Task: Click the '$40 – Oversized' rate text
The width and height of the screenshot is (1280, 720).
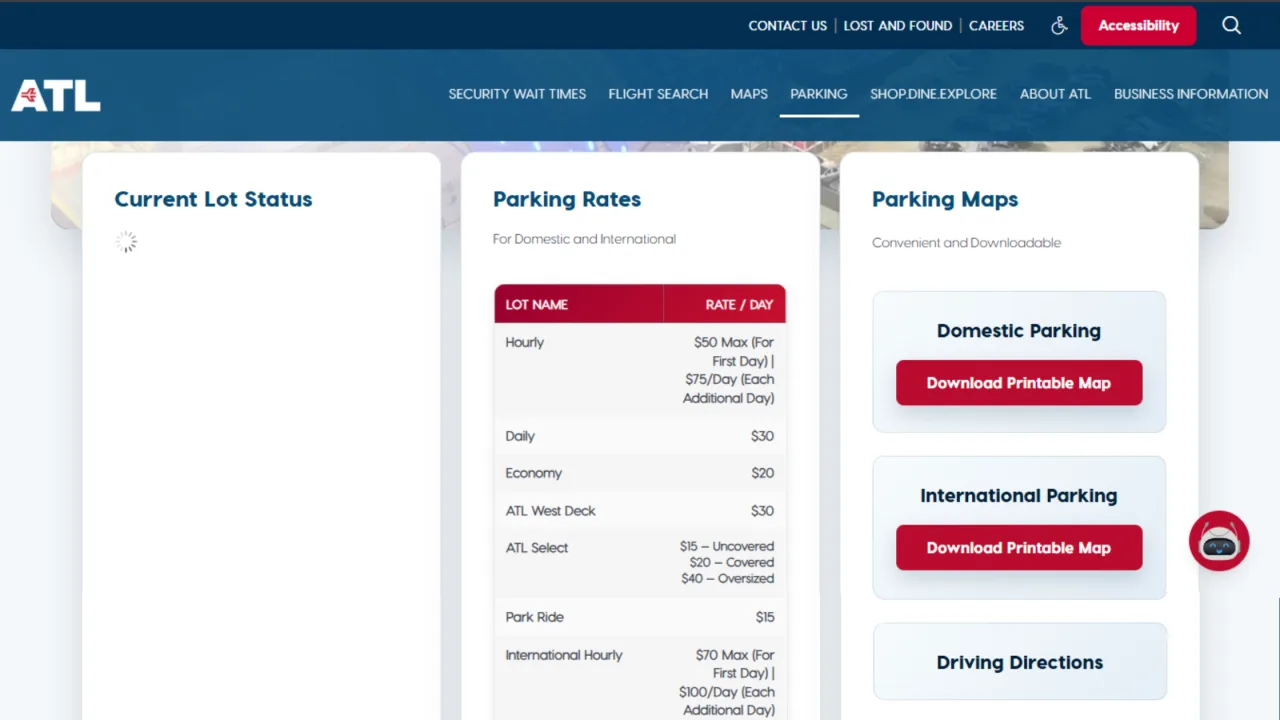Action: pyautogui.click(x=727, y=578)
